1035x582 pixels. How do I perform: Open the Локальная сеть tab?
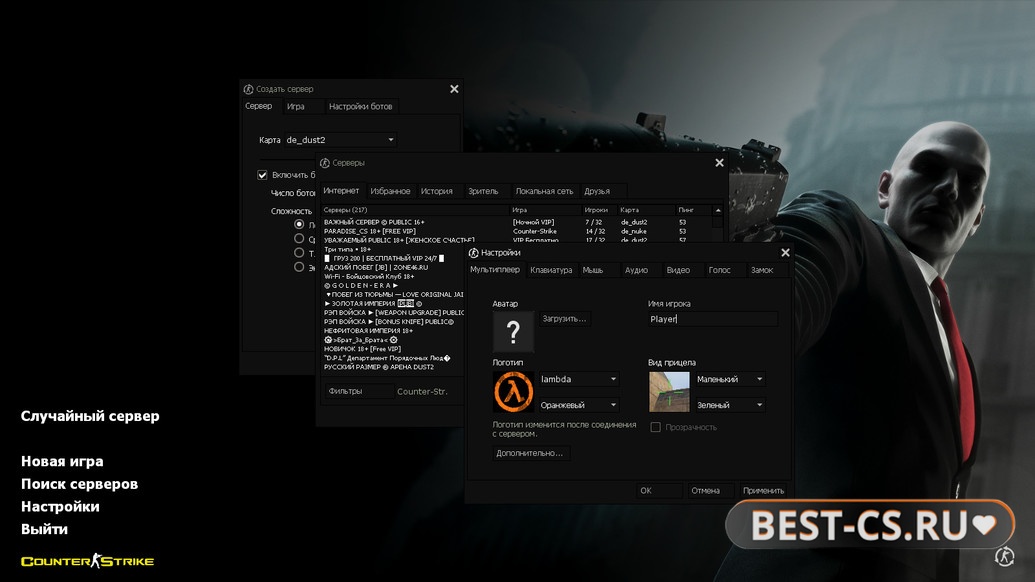(545, 191)
